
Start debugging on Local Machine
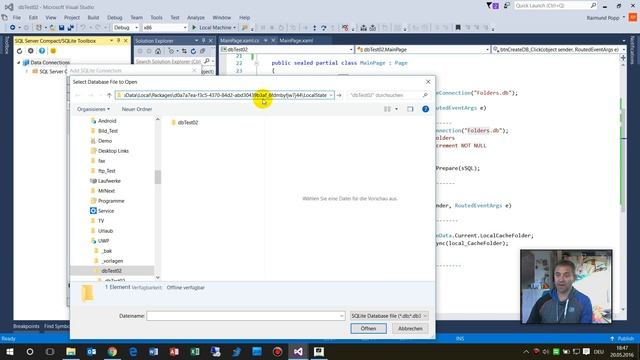(214, 28)
